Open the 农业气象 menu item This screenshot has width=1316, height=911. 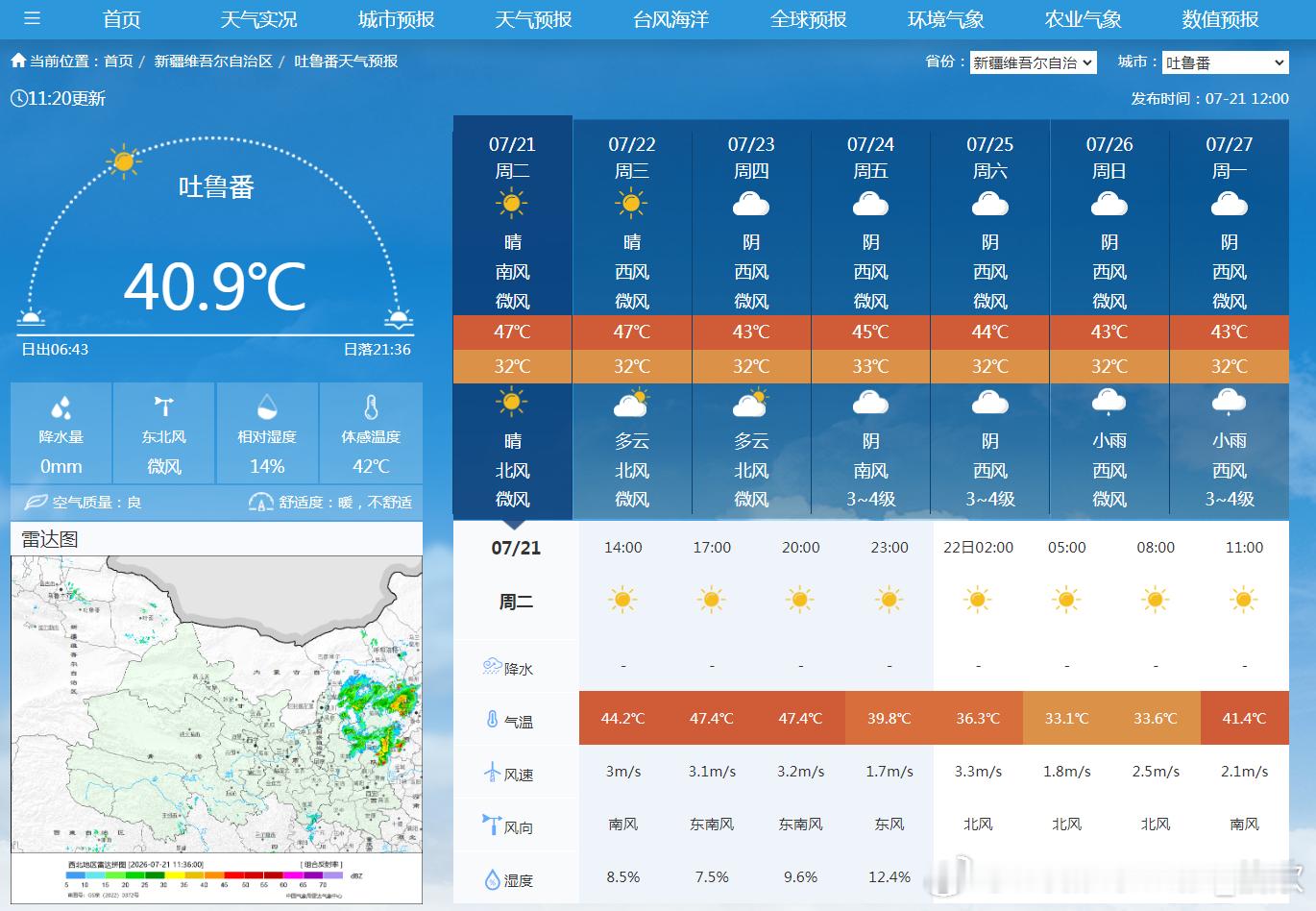(x=1083, y=19)
